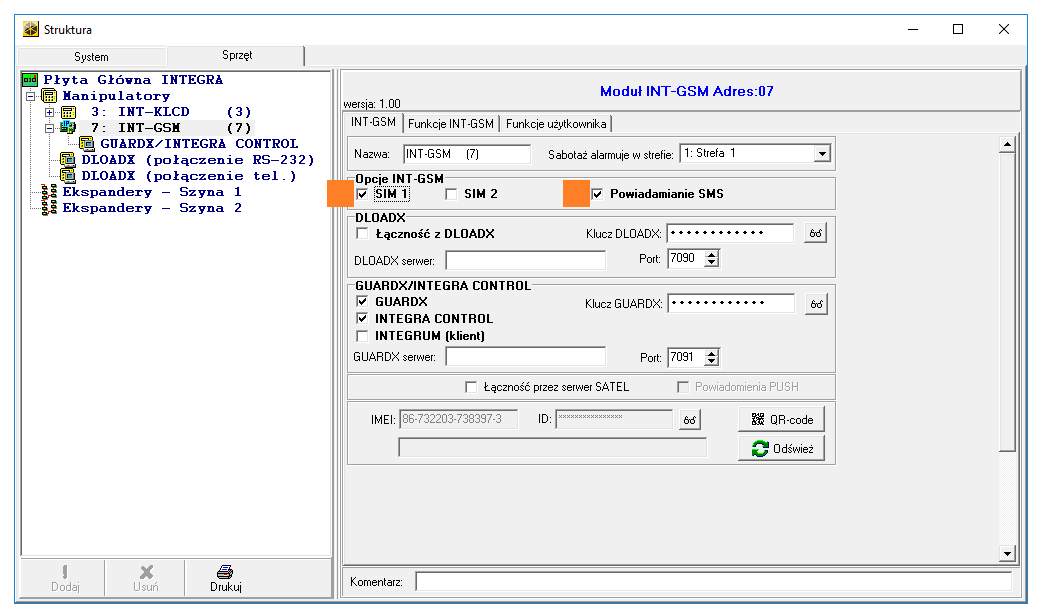The image size is (1045, 611).
Task: Toggle the SIM 1 checkbox
Action: click(x=363, y=195)
